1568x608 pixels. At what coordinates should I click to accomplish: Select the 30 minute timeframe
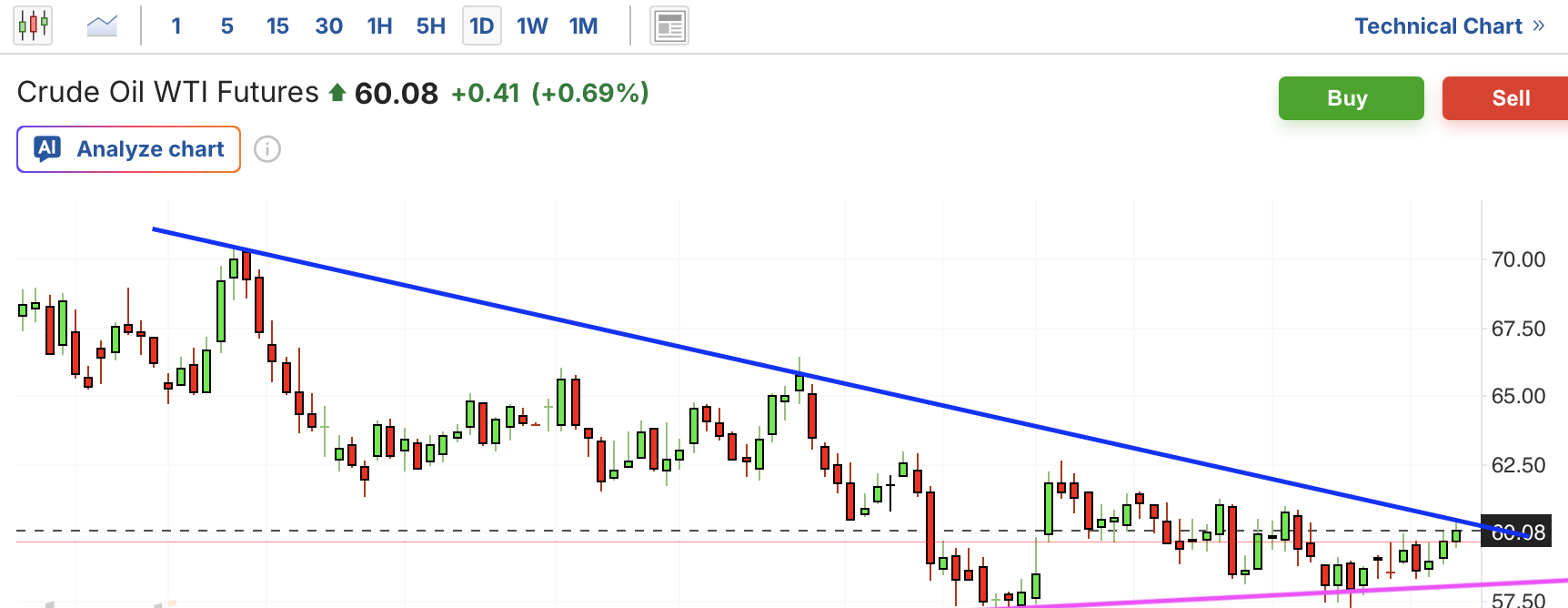[x=328, y=25]
